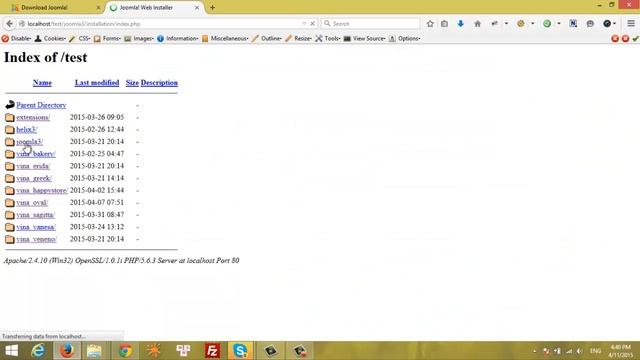Open the joomla3/ folder link
The height and width of the screenshot is (360, 640).
[x=29, y=142]
